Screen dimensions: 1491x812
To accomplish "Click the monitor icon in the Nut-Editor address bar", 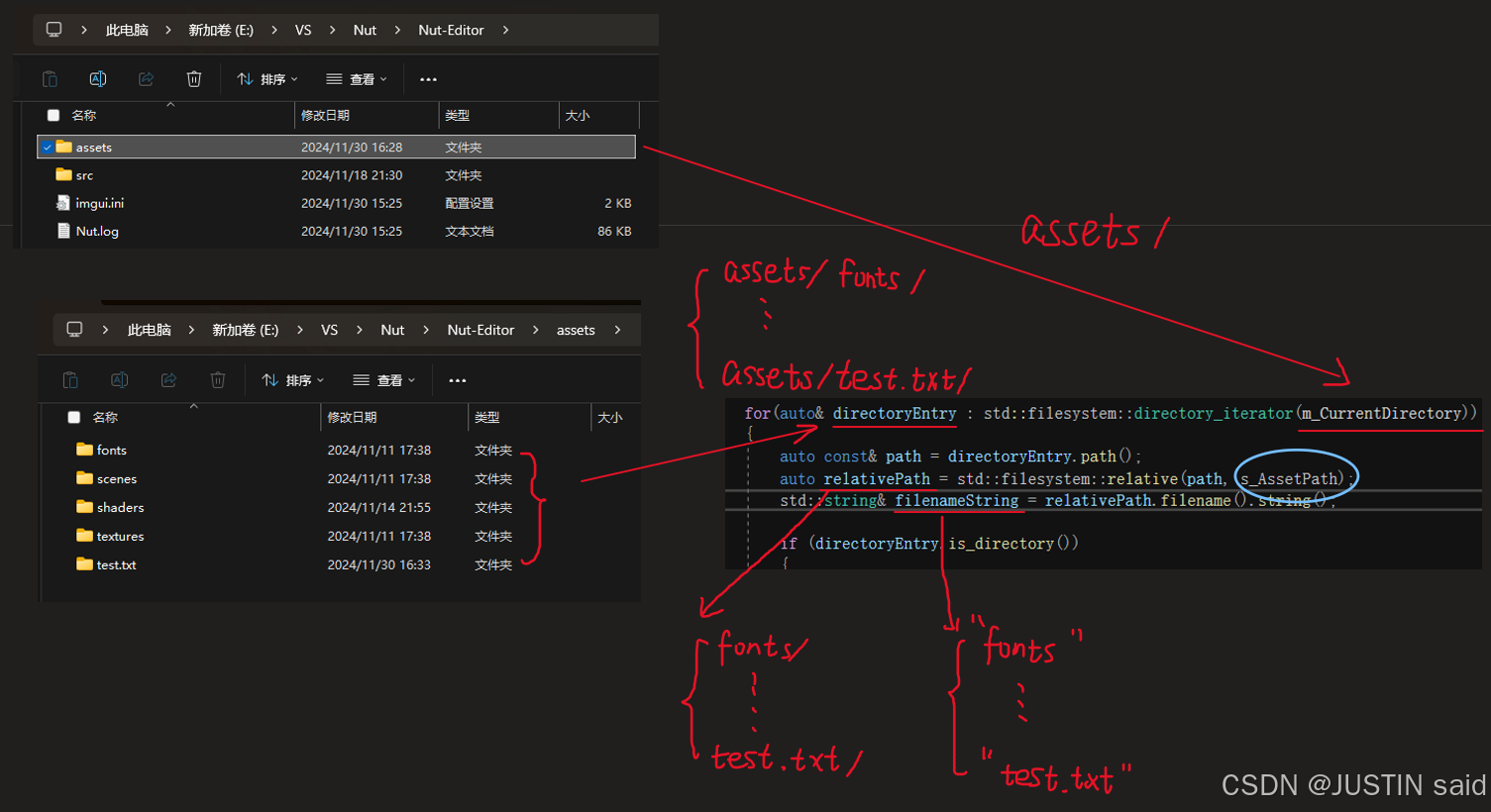I will (53, 30).
